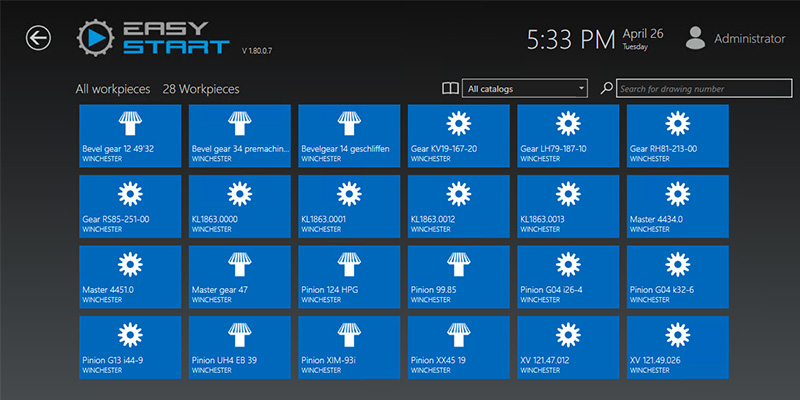Click the Easy Start gear logo
The width and height of the screenshot is (800, 400).
95,38
